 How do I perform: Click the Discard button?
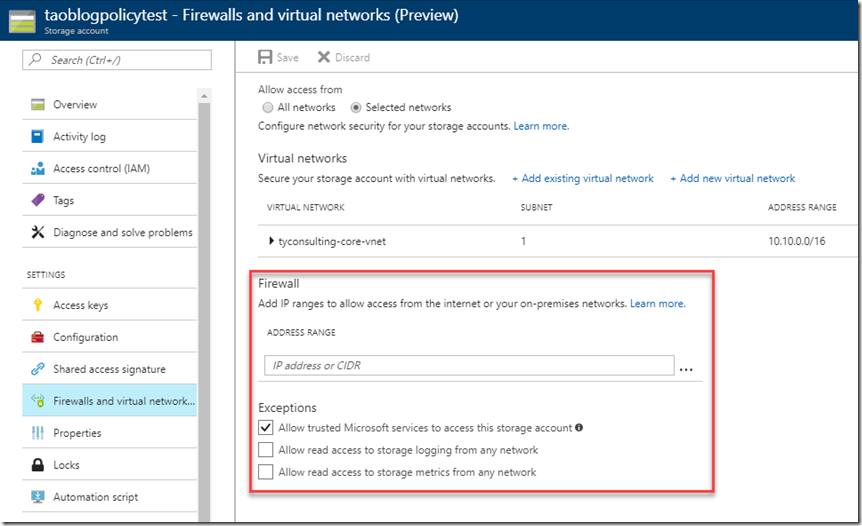point(344,57)
